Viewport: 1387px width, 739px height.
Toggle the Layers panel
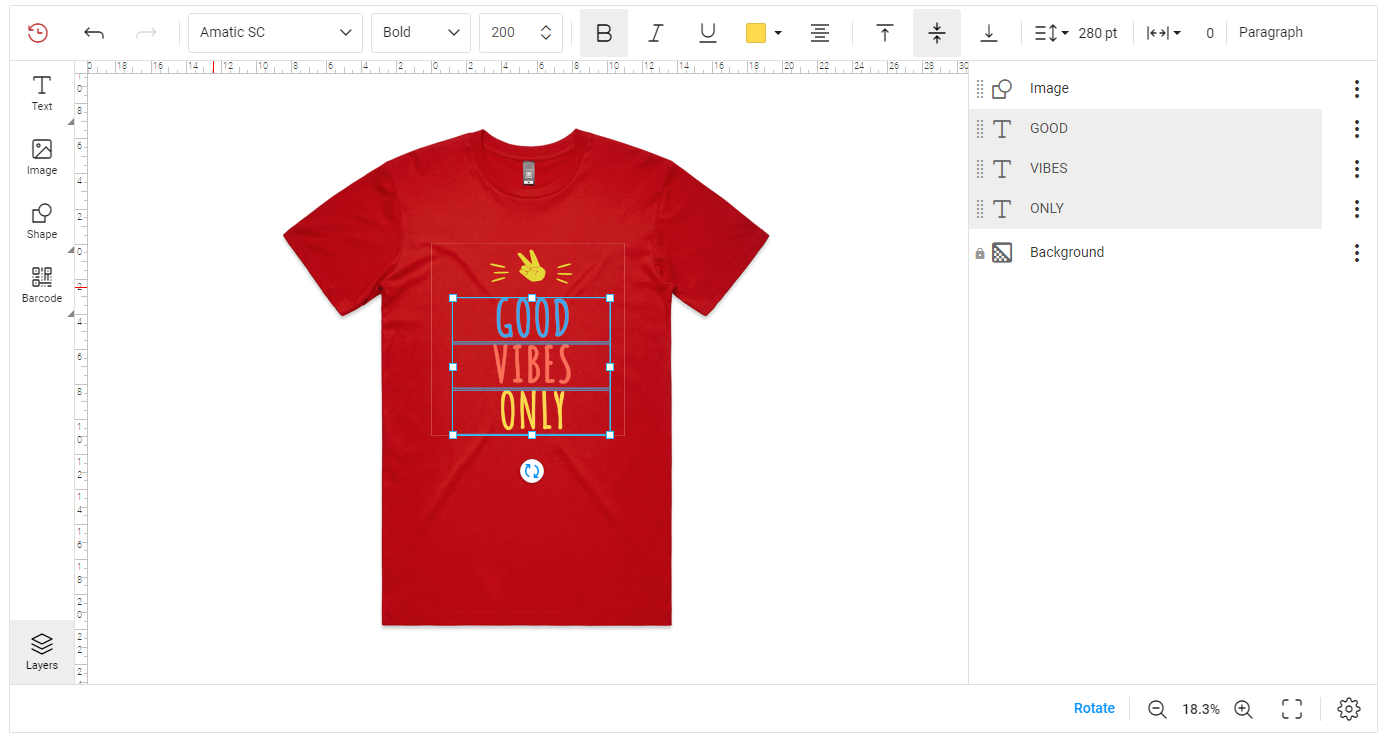tap(42, 652)
